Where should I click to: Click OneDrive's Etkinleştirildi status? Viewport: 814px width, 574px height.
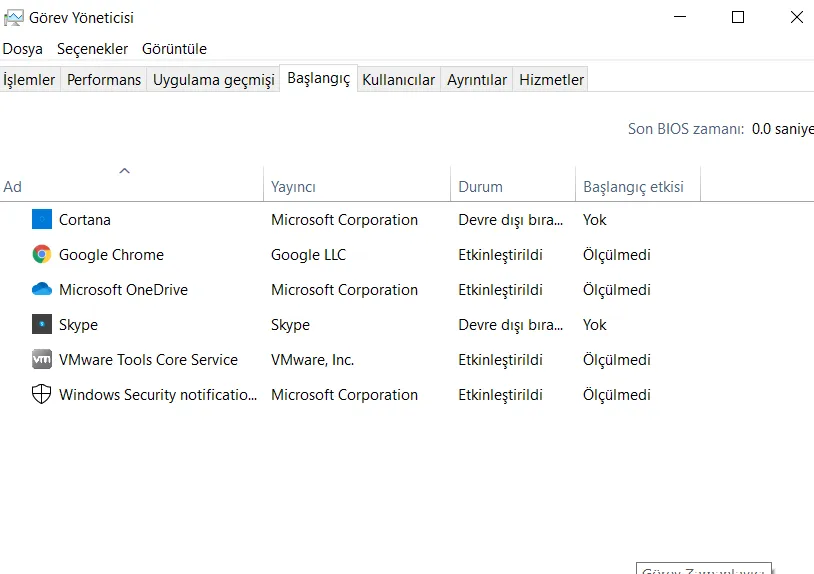500,290
